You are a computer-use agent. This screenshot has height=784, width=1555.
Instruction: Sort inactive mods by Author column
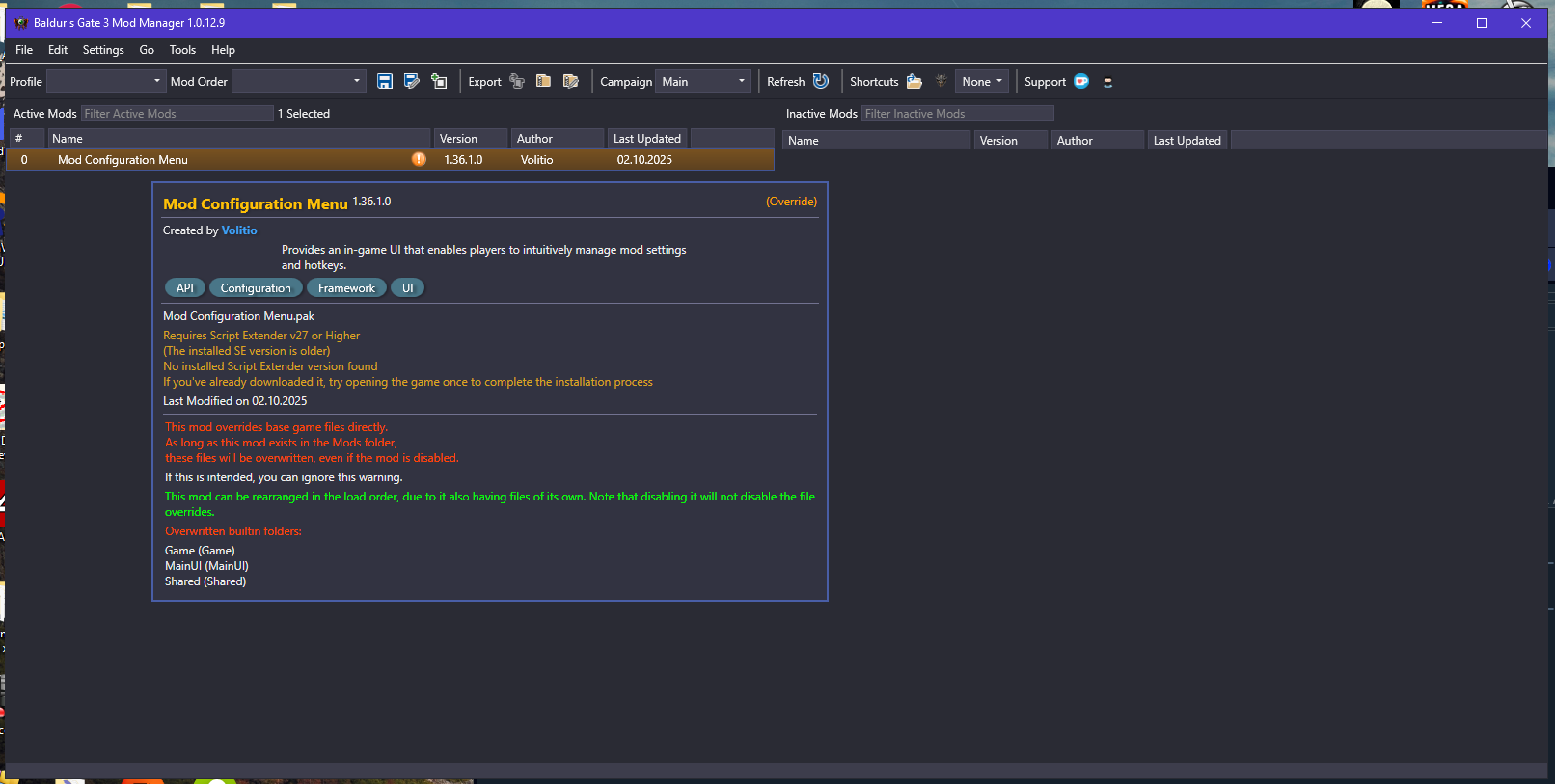pos(1097,141)
